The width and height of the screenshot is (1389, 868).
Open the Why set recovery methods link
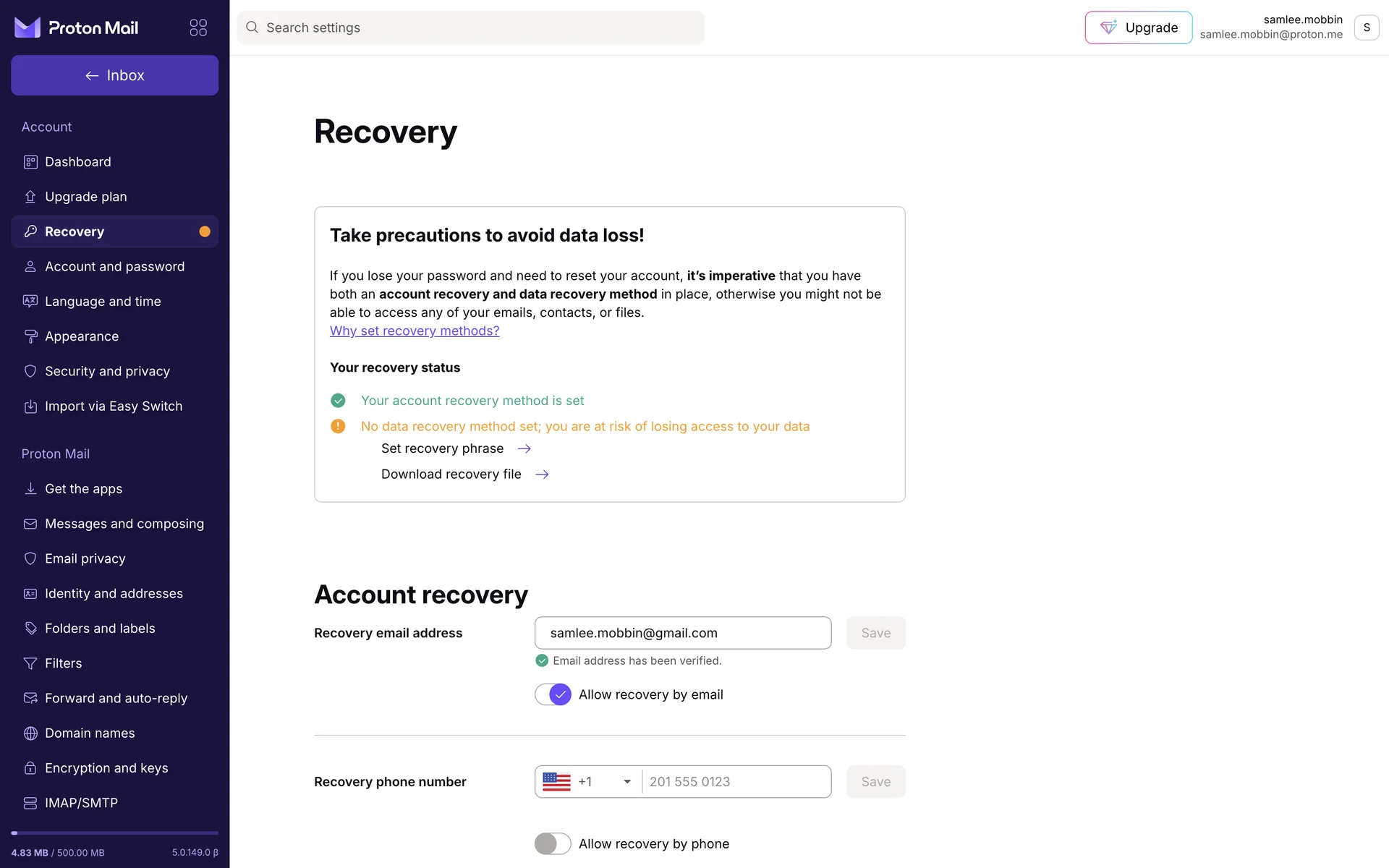pos(415,331)
